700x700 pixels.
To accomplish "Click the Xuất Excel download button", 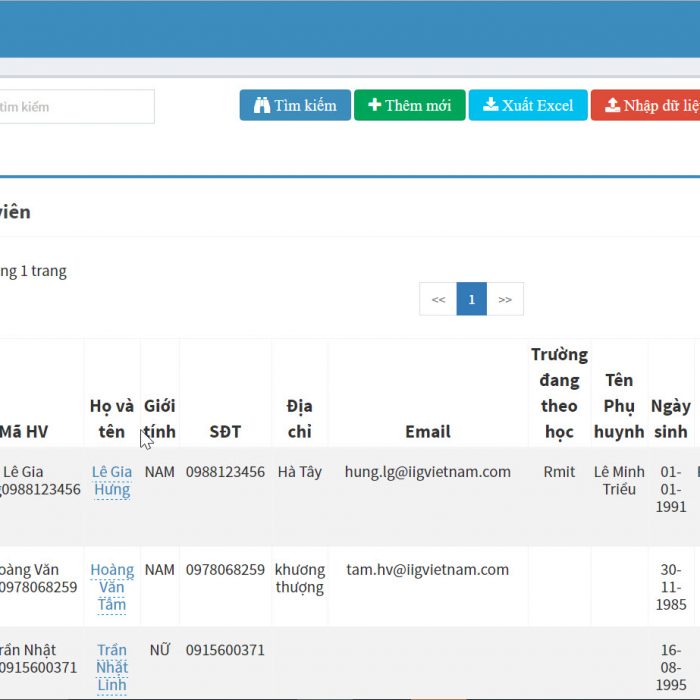I will (527, 105).
